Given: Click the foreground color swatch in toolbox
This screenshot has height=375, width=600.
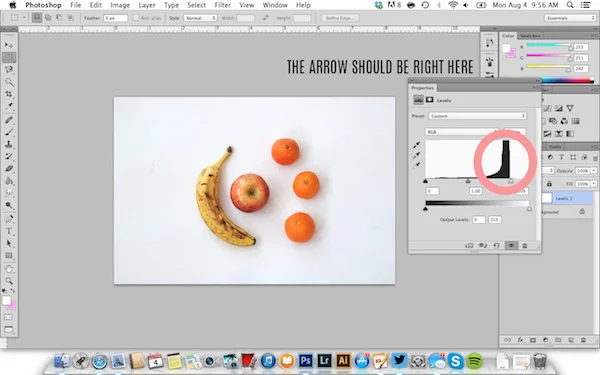Looking at the screenshot, I should (x=7, y=301).
